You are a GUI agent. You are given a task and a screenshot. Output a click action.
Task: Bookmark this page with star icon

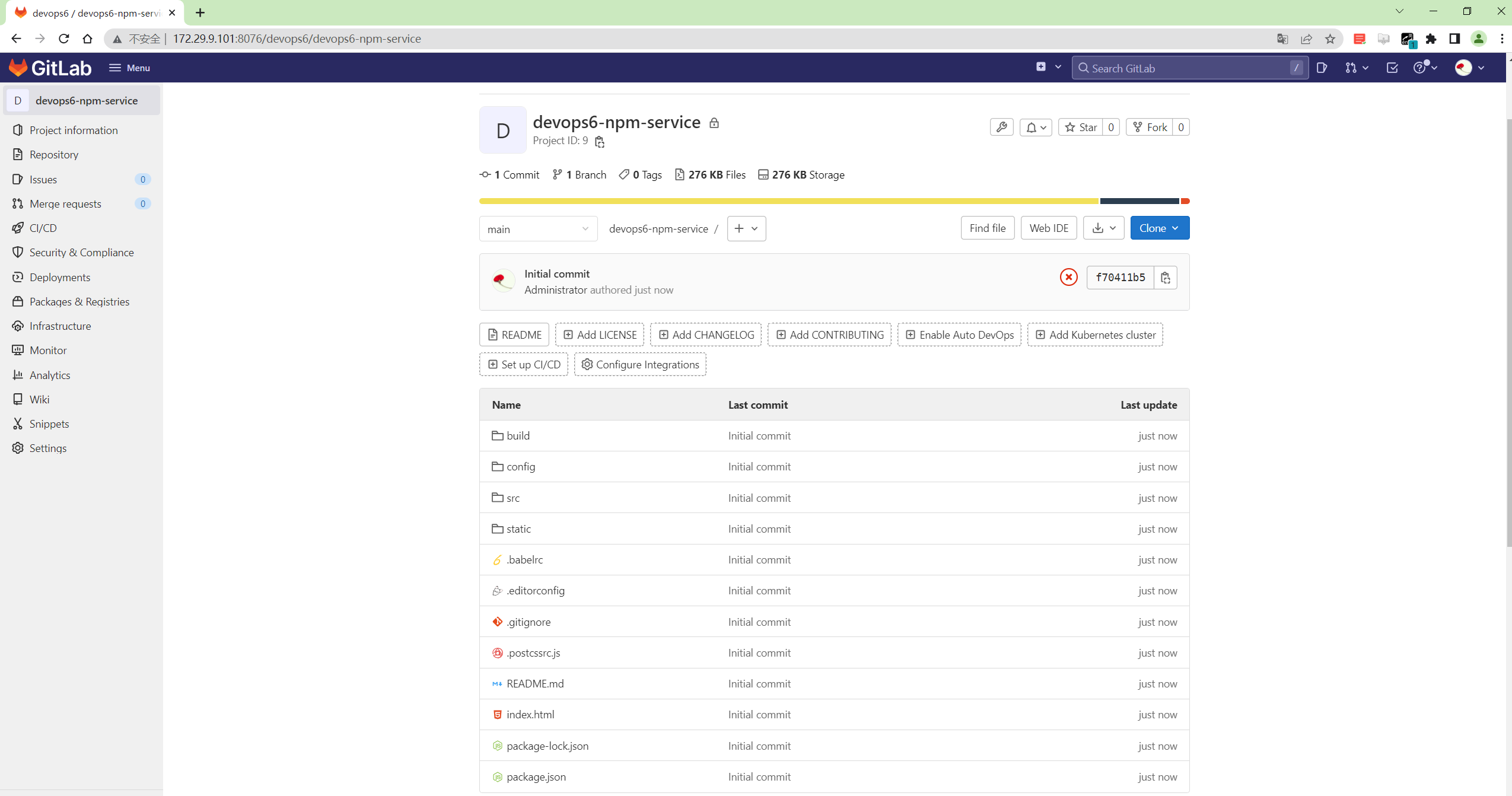point(1330,39)
